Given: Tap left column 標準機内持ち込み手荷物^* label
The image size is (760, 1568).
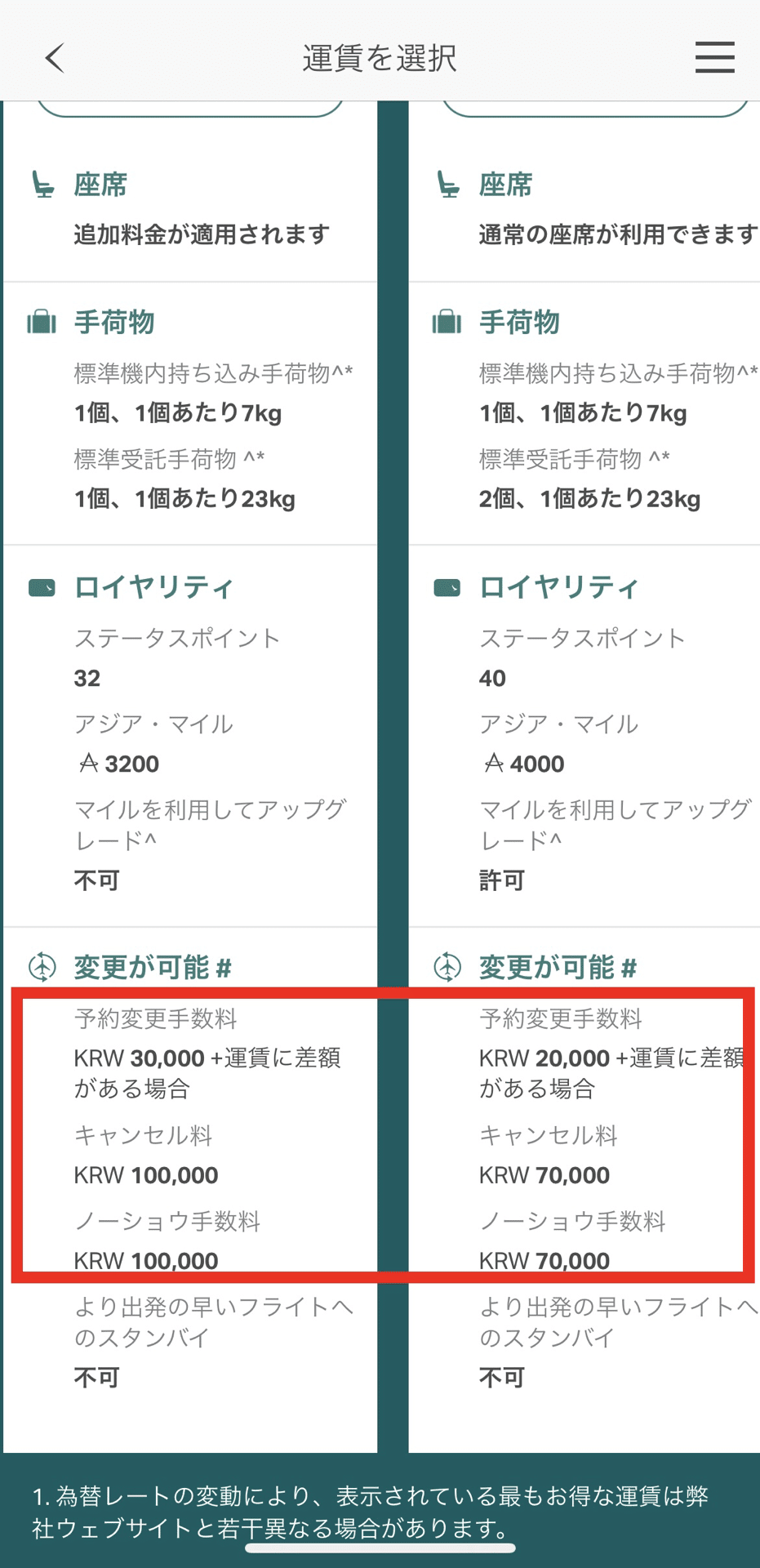Looking at the screenshot, I should point(213,373).
